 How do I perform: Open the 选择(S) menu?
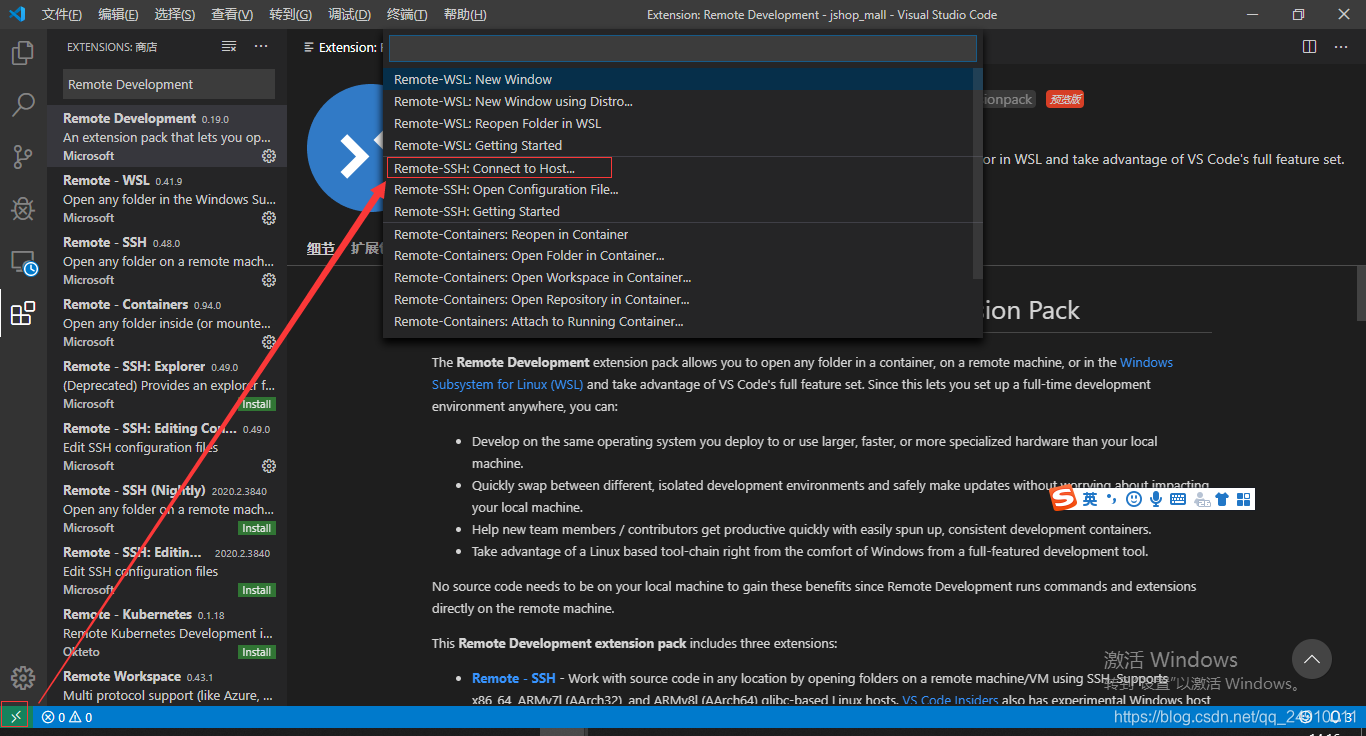175,15
